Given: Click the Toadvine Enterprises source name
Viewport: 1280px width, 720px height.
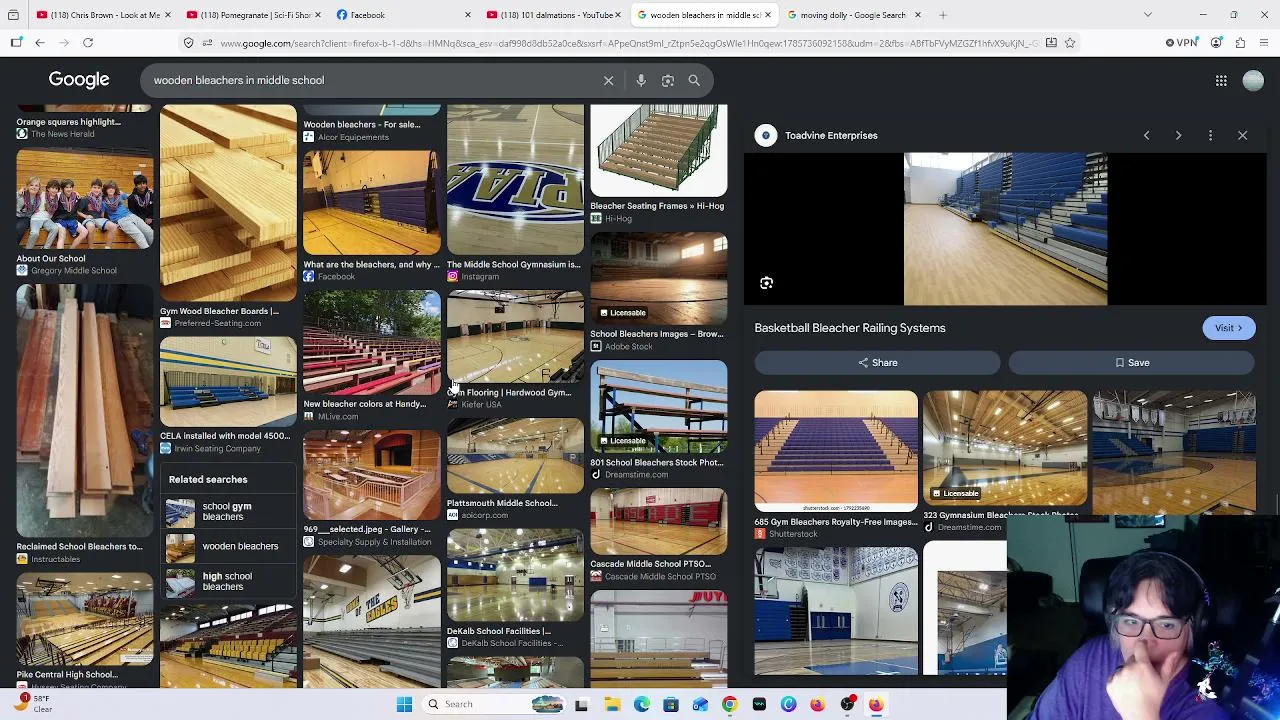Looking at the screenshot, I should [831, 135].
